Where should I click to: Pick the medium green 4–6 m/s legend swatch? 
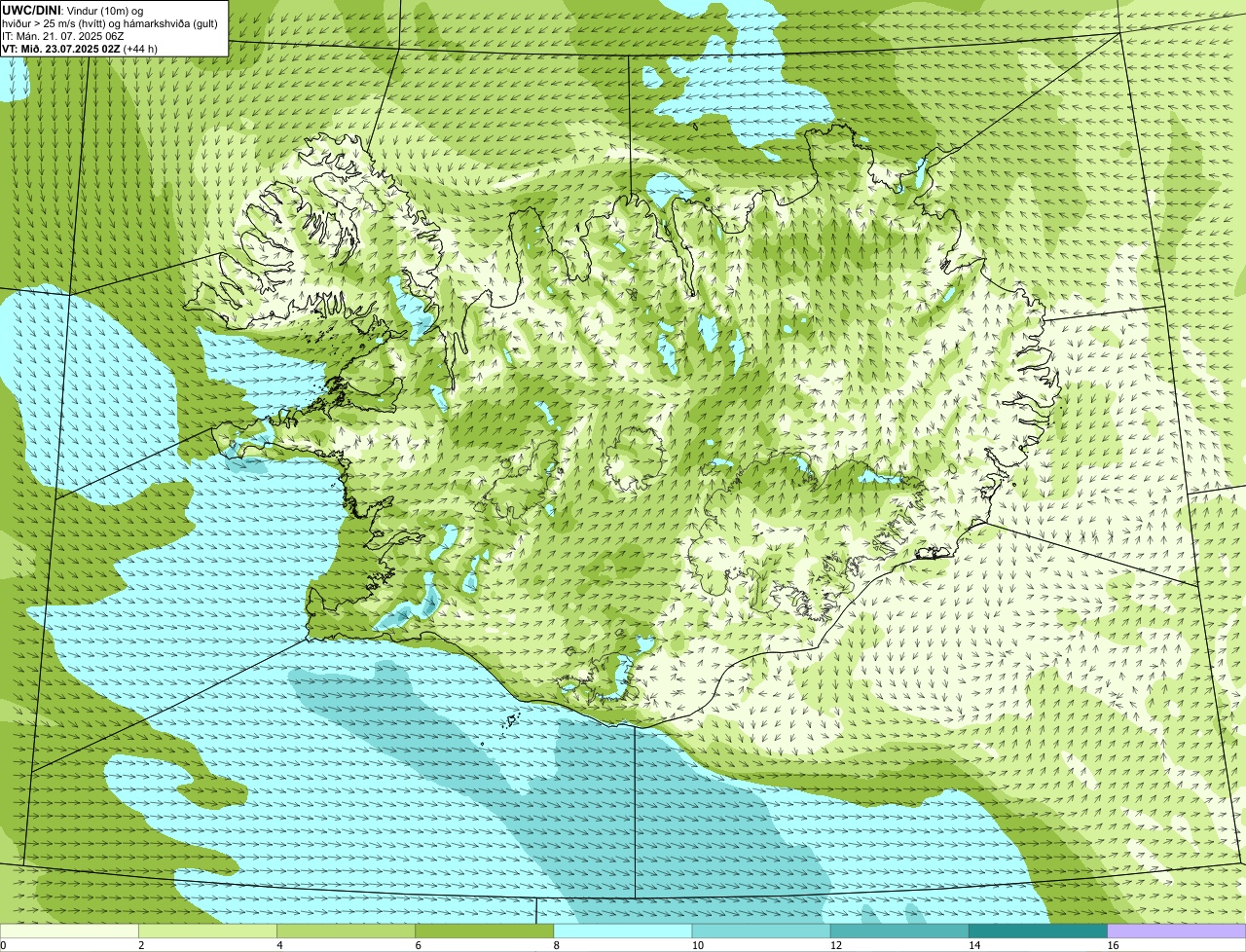click(x=346, y=932)
